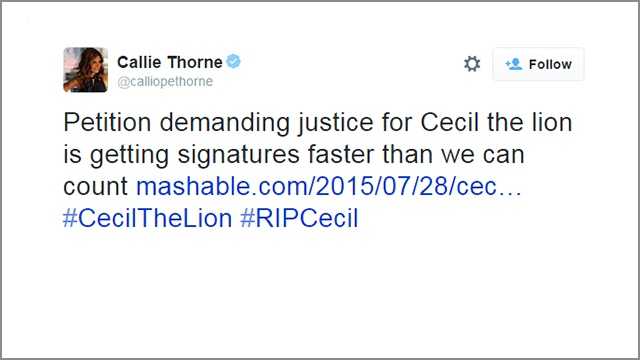Open the mashable.com/2015/07/28 article link
The width and height of the screenshot is (640, 360).
click(x=329, y=186)
